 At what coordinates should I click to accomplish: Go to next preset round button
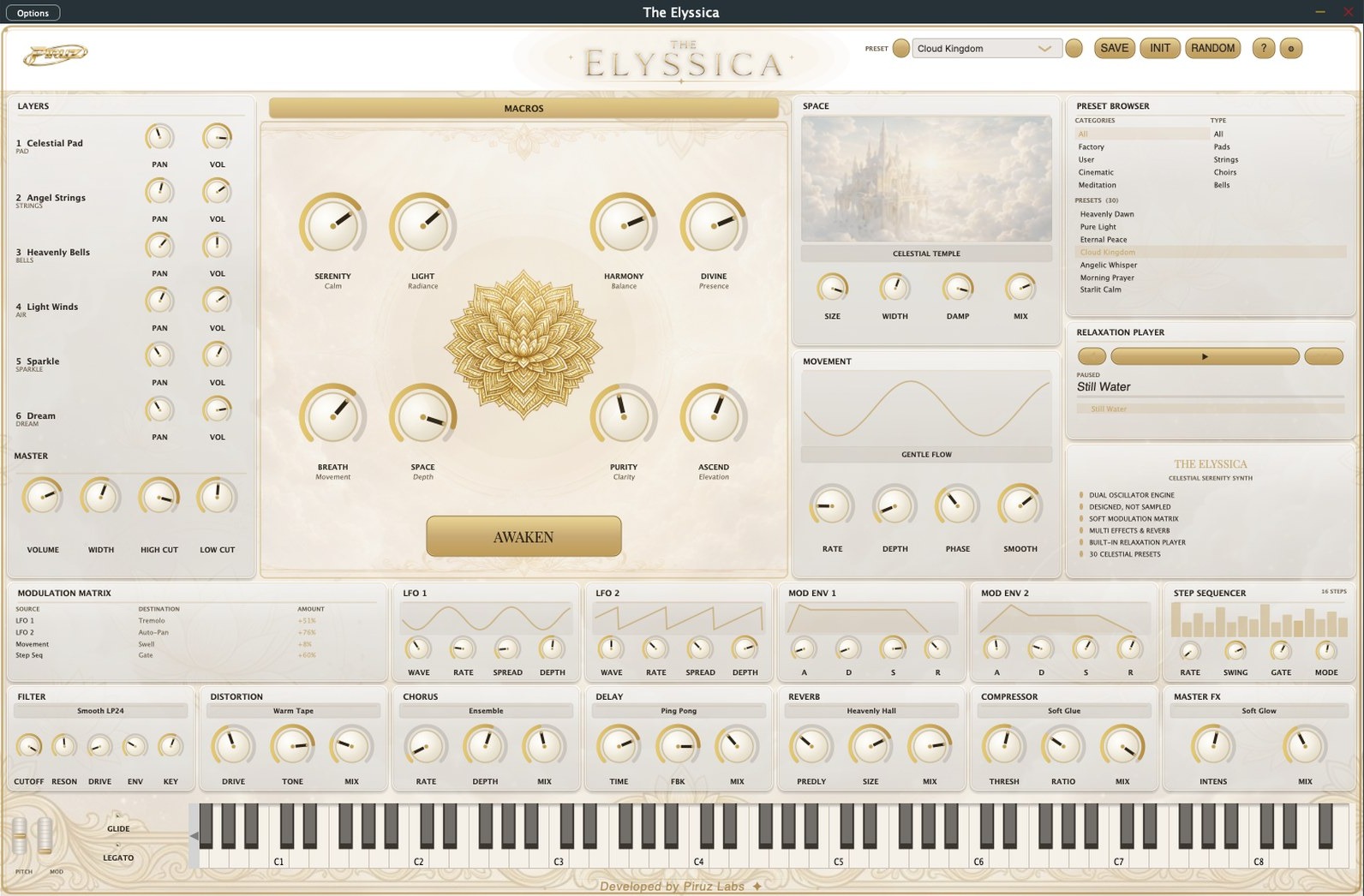click(1074, 48)
